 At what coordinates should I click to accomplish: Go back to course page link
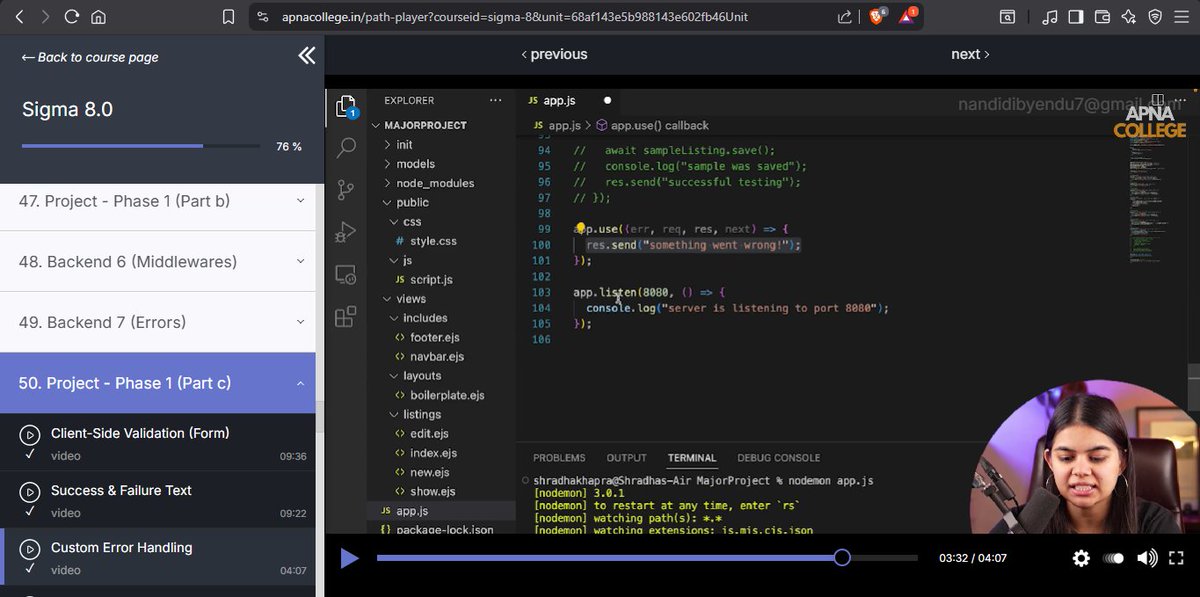90,57
